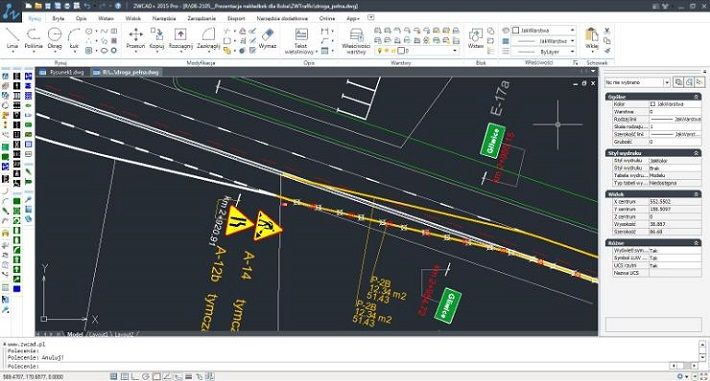This screenshot has width=710, height=381.
Task: Select the Linia line drawing tool
Action: 12,38
